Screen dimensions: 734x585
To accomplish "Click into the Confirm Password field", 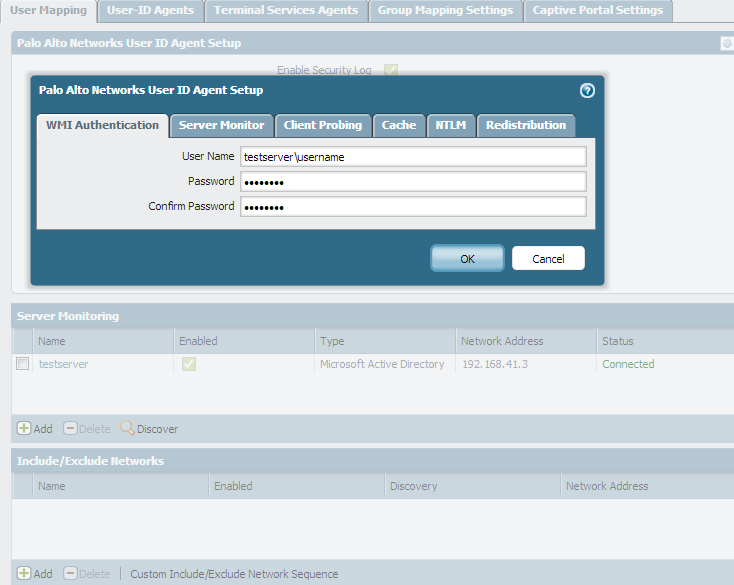I will (413, 206).
